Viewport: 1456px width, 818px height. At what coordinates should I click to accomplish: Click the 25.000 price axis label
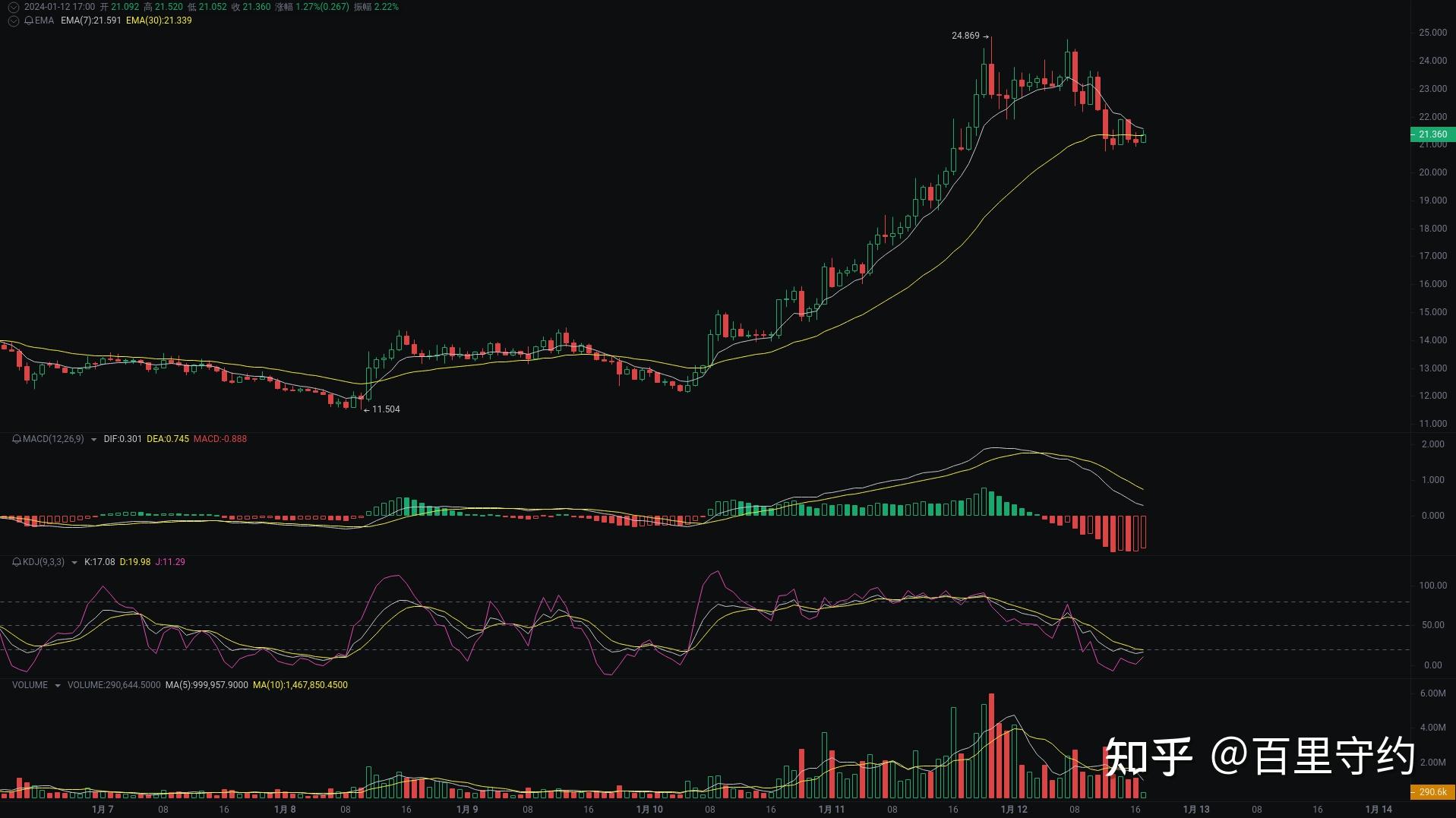[x=1432, y=33]
